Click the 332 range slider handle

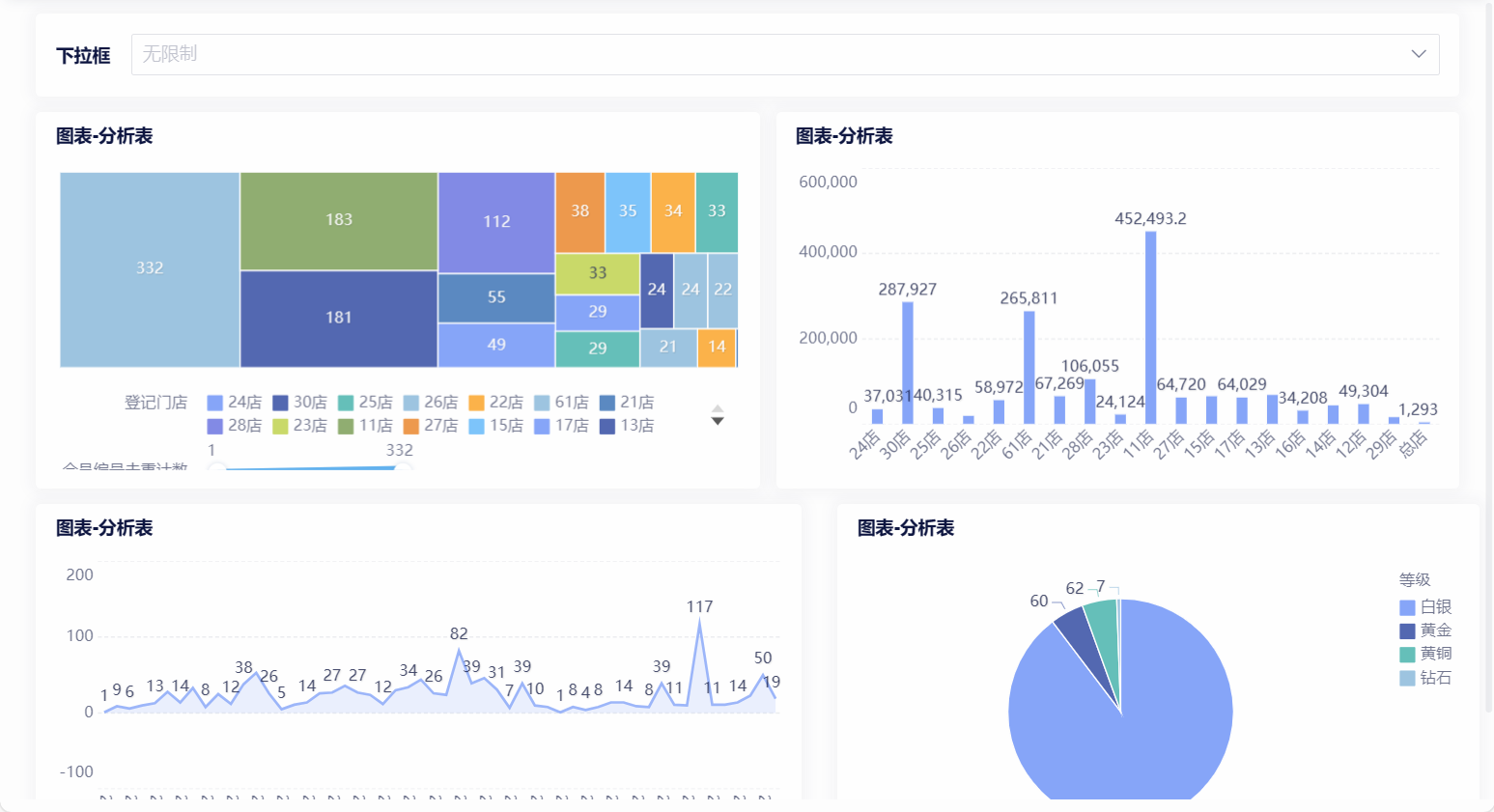401,467
